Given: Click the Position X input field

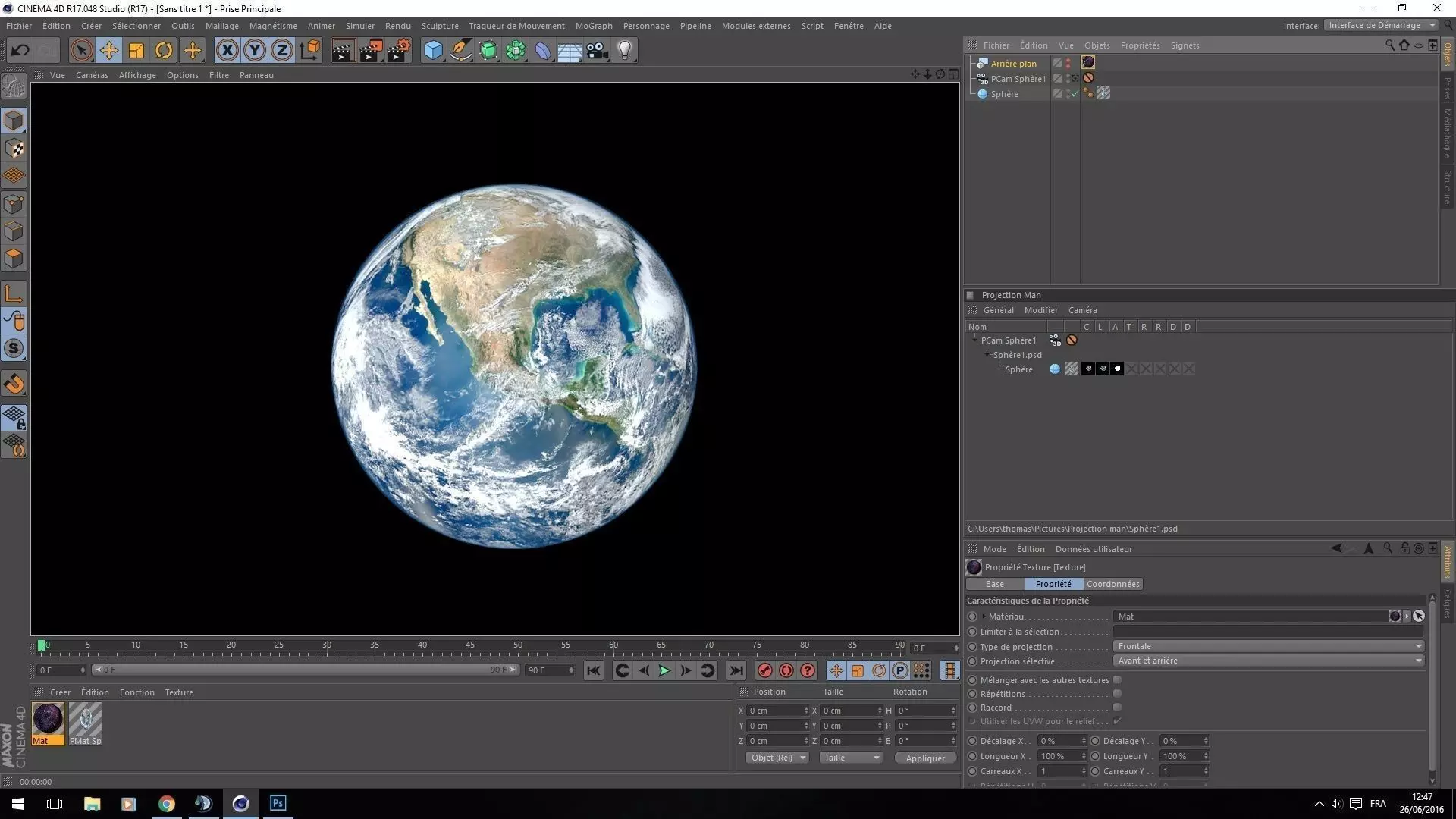Looking at the screenshot, I should (x=777, y=711).
